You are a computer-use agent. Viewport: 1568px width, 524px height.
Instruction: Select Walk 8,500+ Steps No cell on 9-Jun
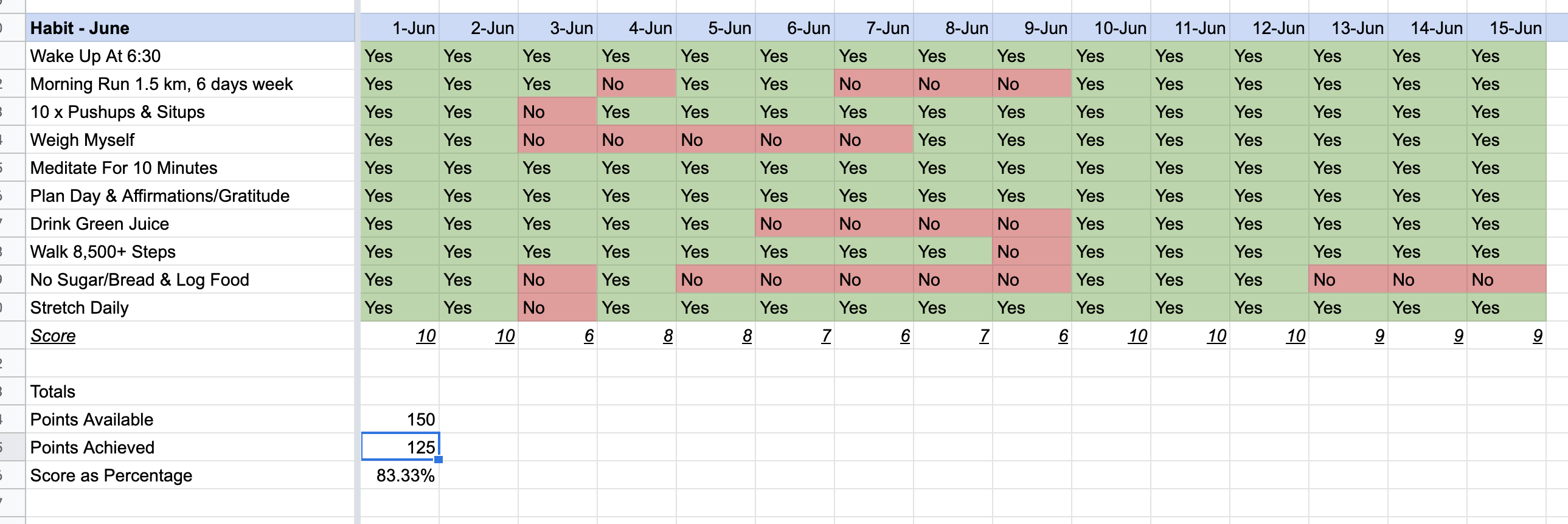click(1032, 252)
